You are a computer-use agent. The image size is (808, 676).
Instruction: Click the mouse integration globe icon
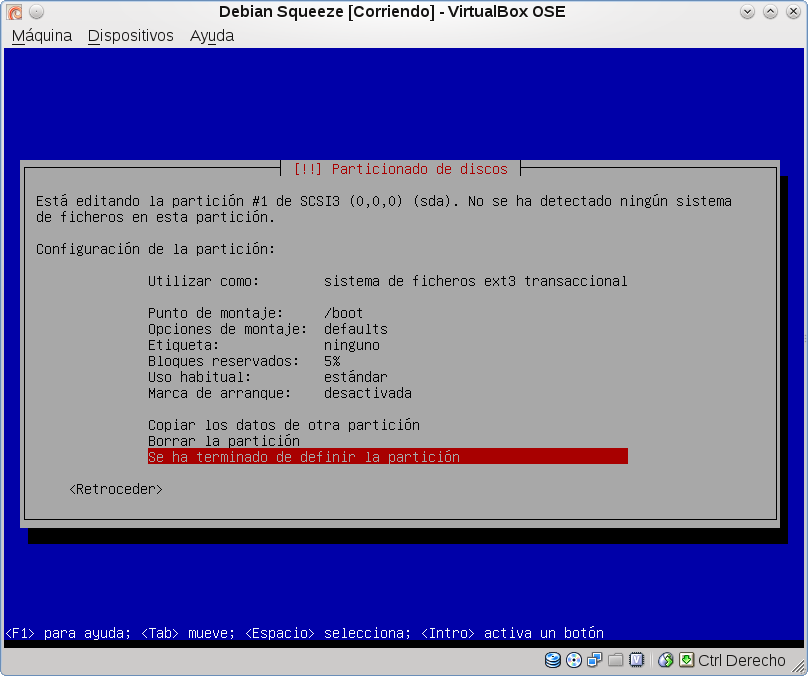coord(666,660)
